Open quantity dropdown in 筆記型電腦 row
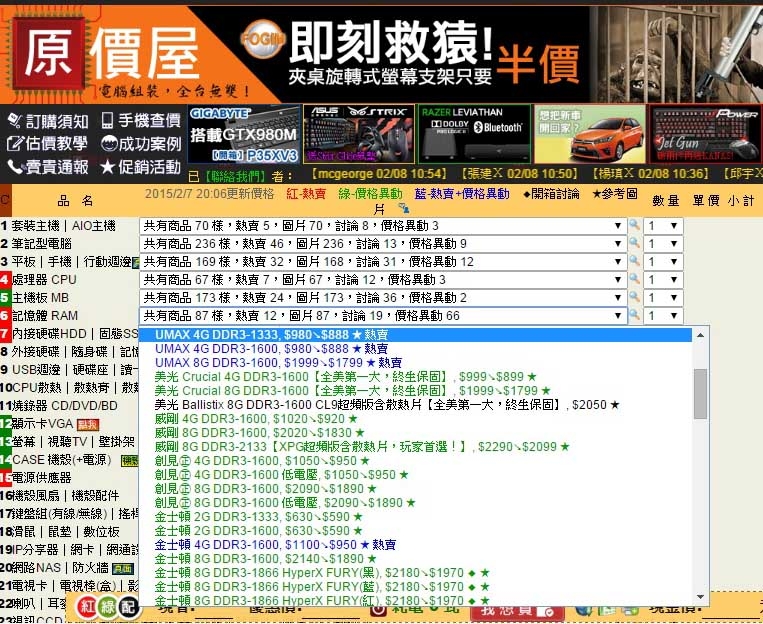Viewport: 763px width, 624px height. coord(663,244)
